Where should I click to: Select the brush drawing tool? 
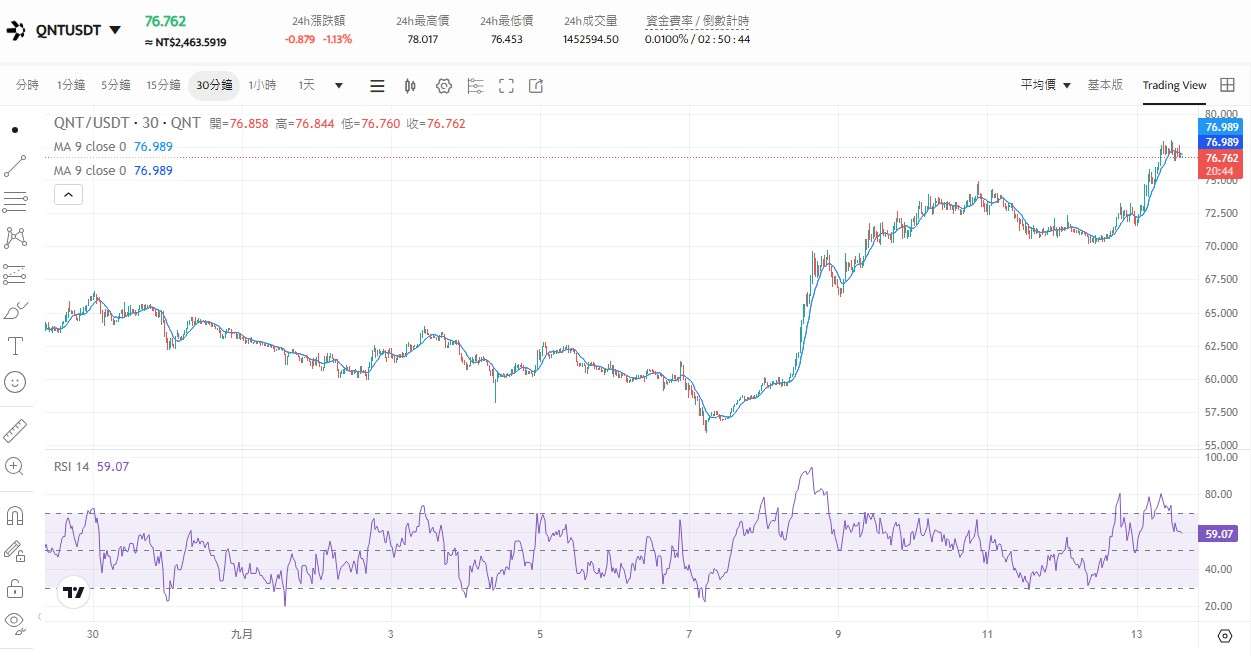14,310
